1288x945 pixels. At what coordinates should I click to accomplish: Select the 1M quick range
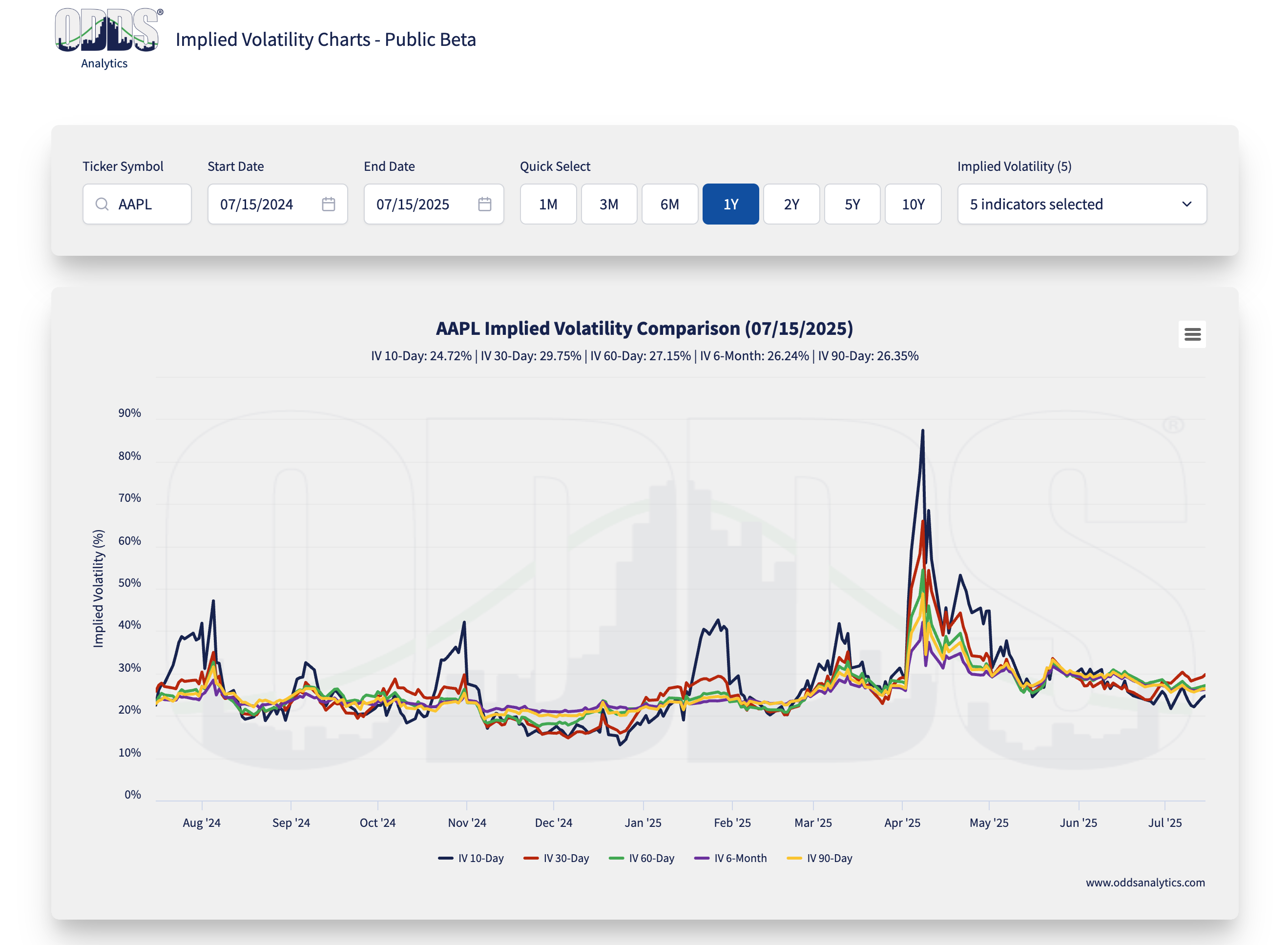(548, 204)
